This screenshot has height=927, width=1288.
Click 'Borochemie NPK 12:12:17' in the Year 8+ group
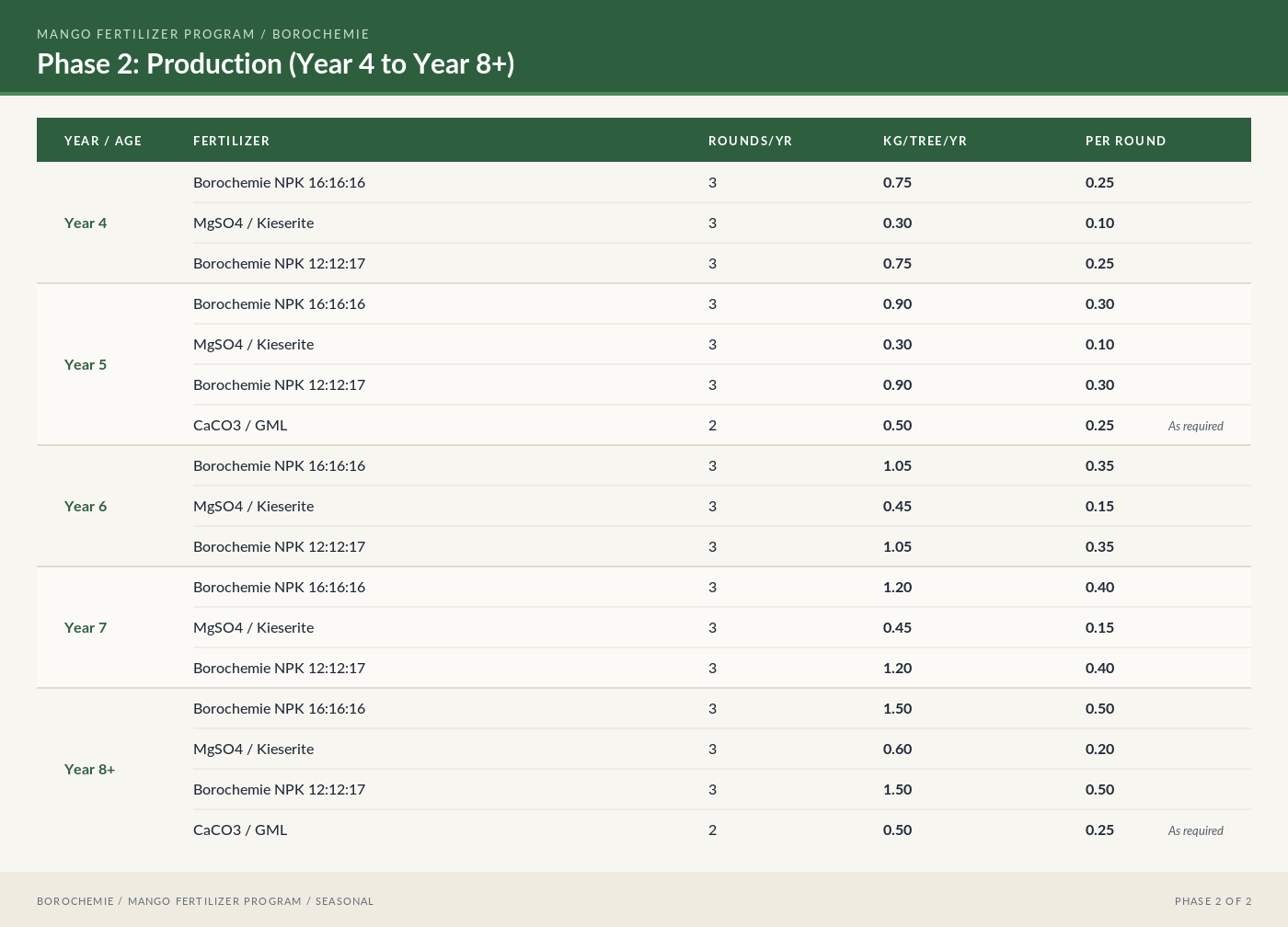coord(280,789)
